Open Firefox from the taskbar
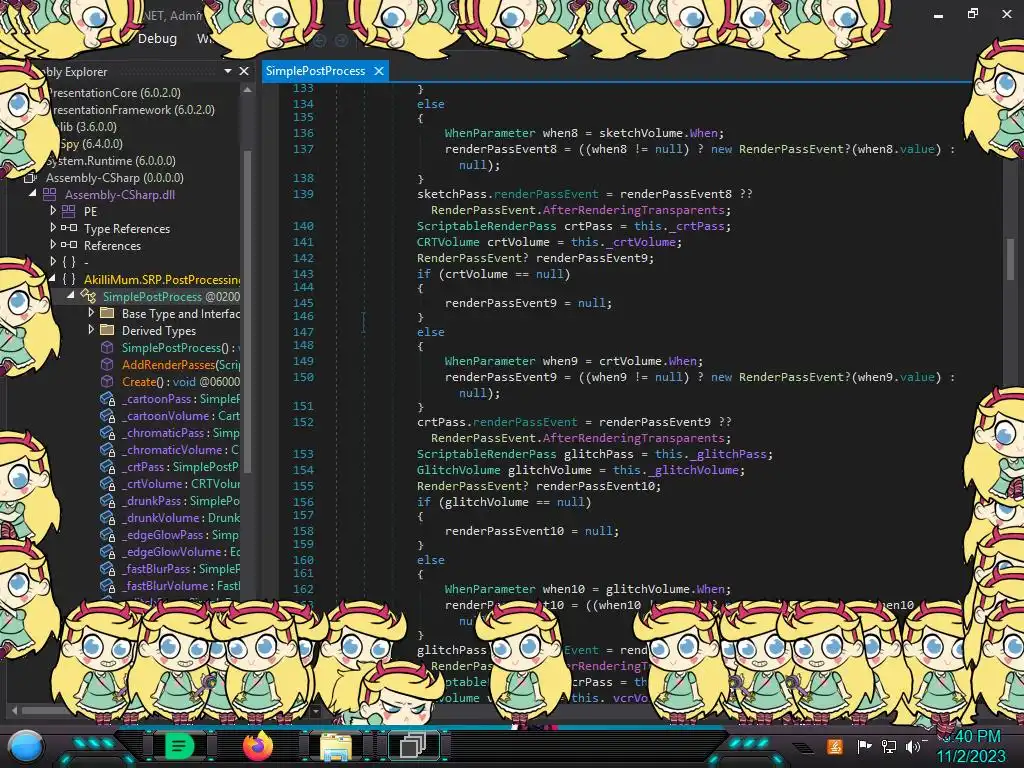 pyautogui.click(x=257, y=746)
